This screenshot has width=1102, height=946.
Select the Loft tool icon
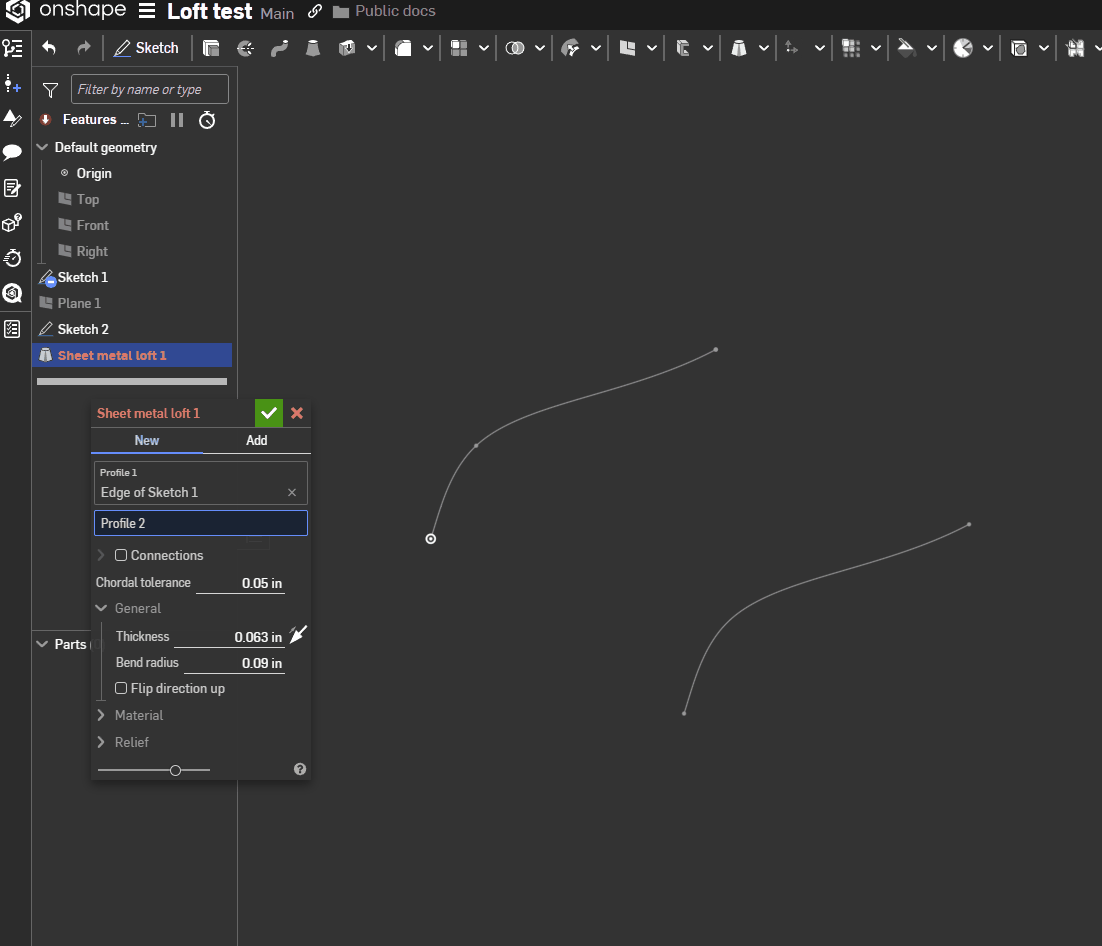coord(313,48)
